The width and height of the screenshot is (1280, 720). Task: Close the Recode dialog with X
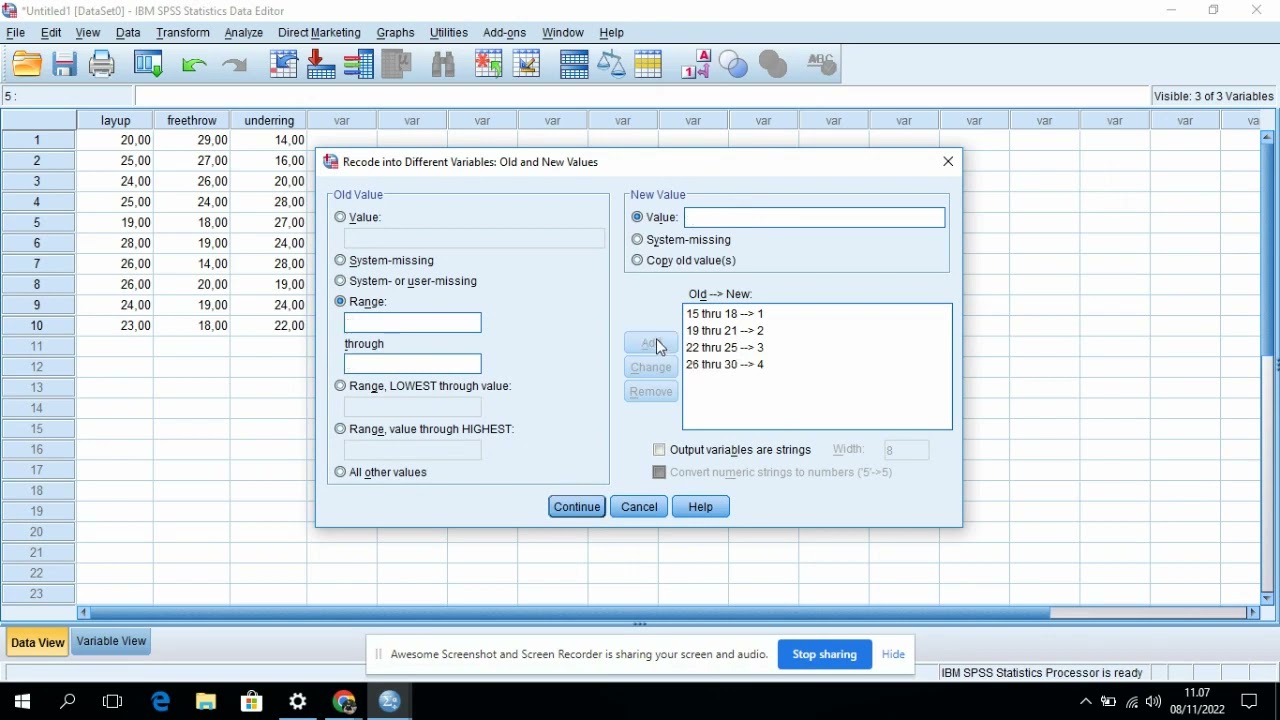click(x=948, y=161)
